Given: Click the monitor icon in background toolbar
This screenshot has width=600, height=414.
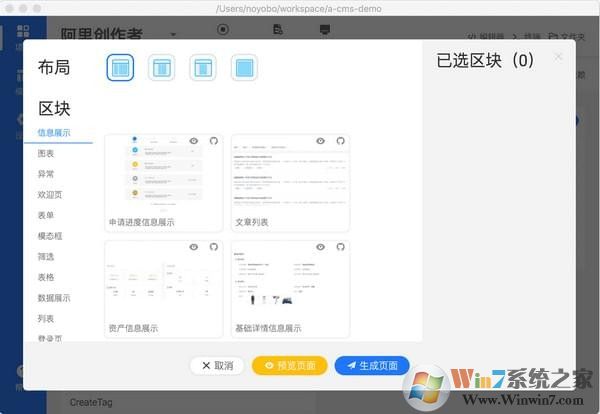Looking at the screenshot, I should click(325, 29).
